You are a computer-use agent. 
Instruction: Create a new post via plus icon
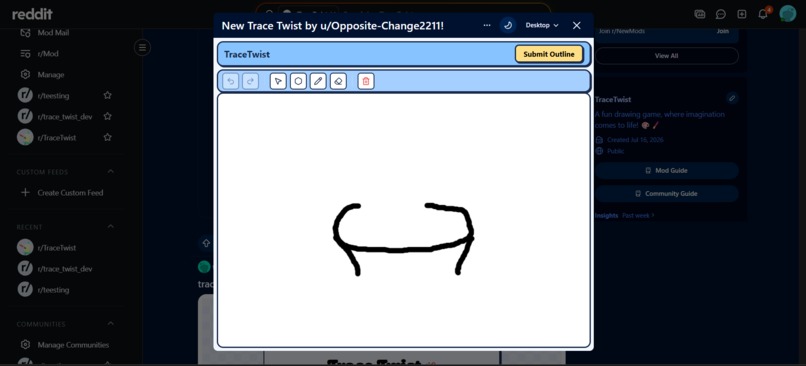pos(742,14)
